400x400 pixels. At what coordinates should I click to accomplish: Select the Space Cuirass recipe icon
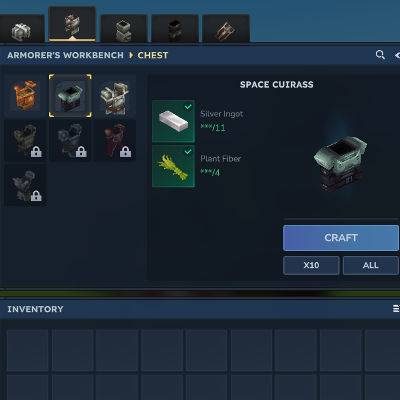pyautogui.click(x=70, y=96)
